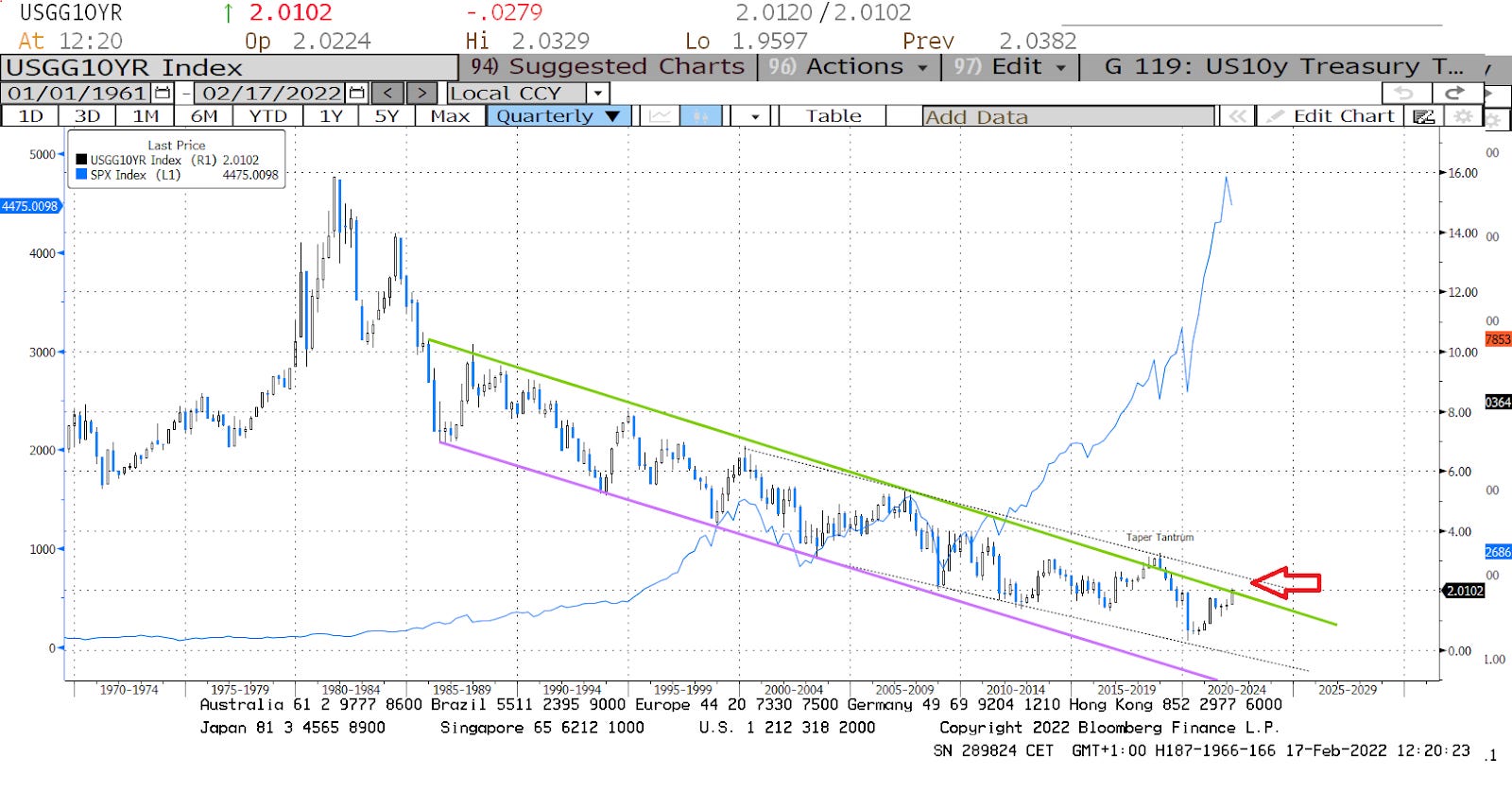Open the chart annotation tool icon

tap(1424, 116)
